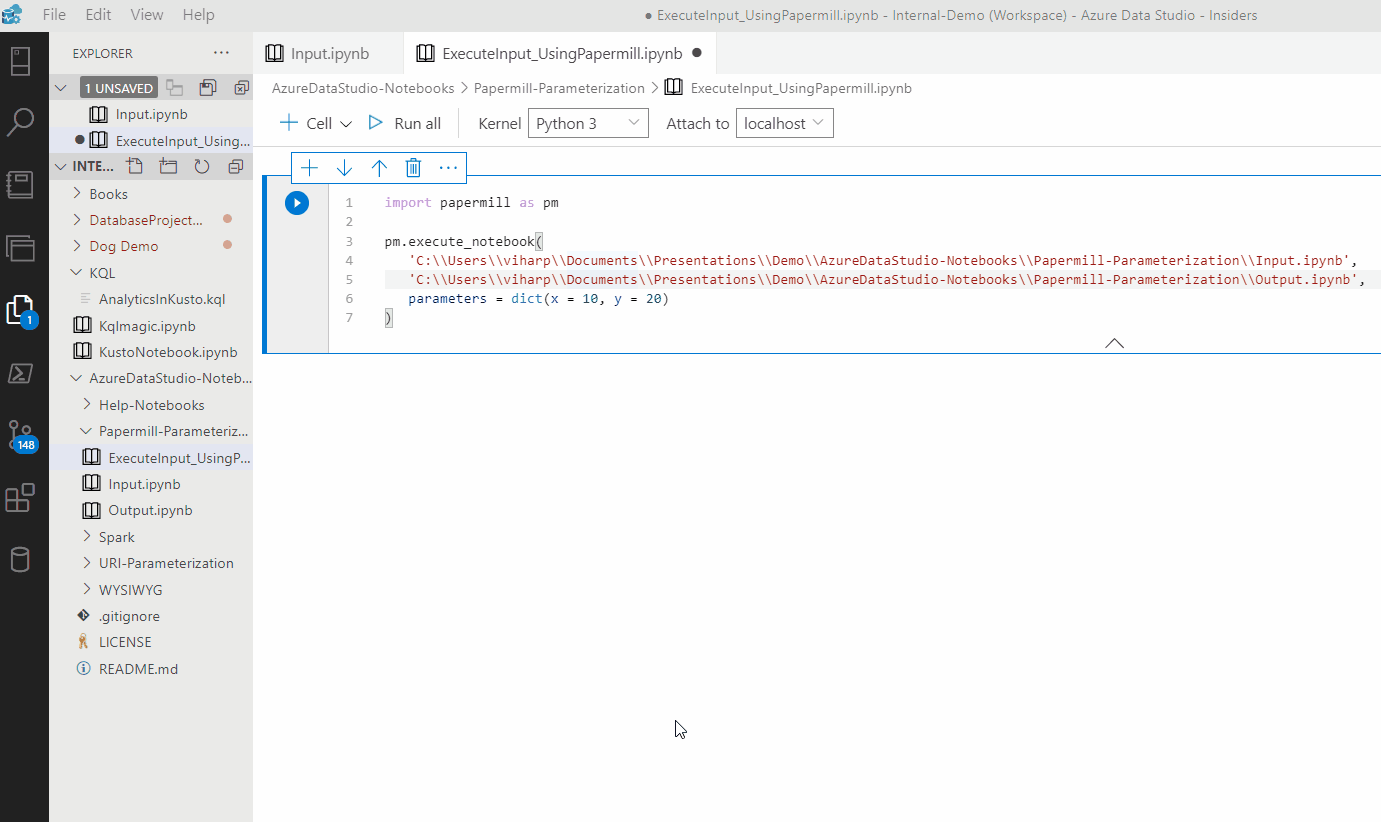This screenshot has width=1381, height=822.
Task: Open the Source Control view showing 148 changes
Action: tap(22, 435)
